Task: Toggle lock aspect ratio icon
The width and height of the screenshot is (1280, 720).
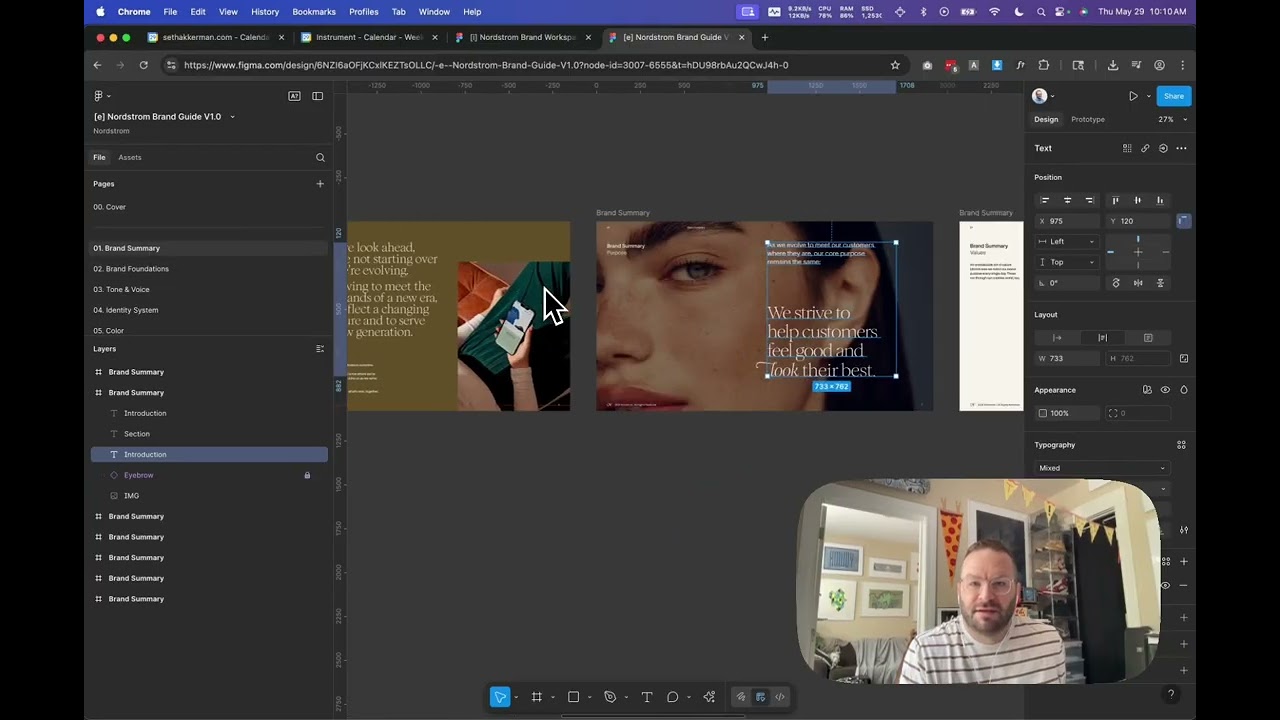Action: (x=1184, y=359)
